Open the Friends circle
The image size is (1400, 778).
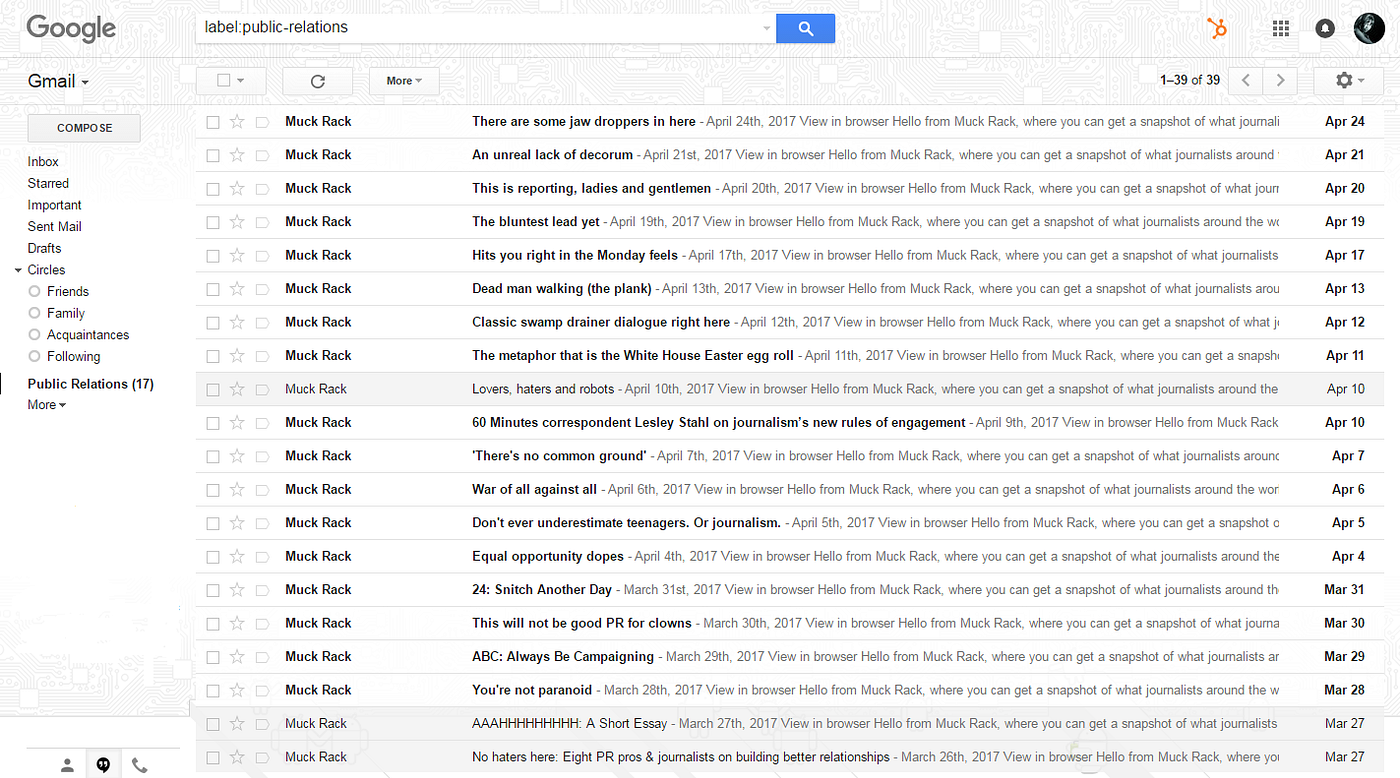point(68,292)
